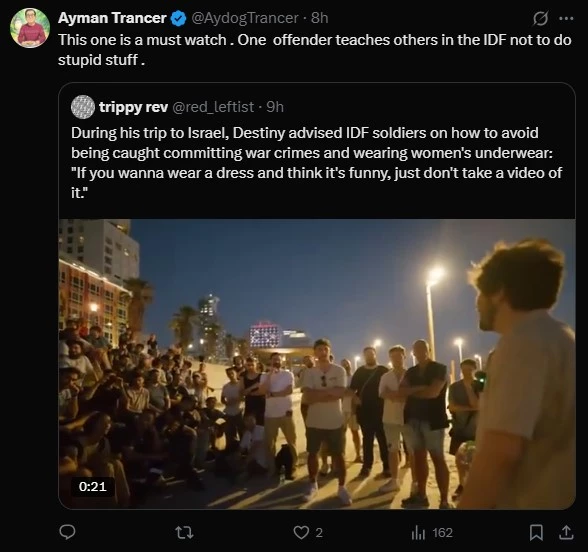
Task: Open the three-dot more options menu
Action: pyautogui.click(x=566, y=18)
